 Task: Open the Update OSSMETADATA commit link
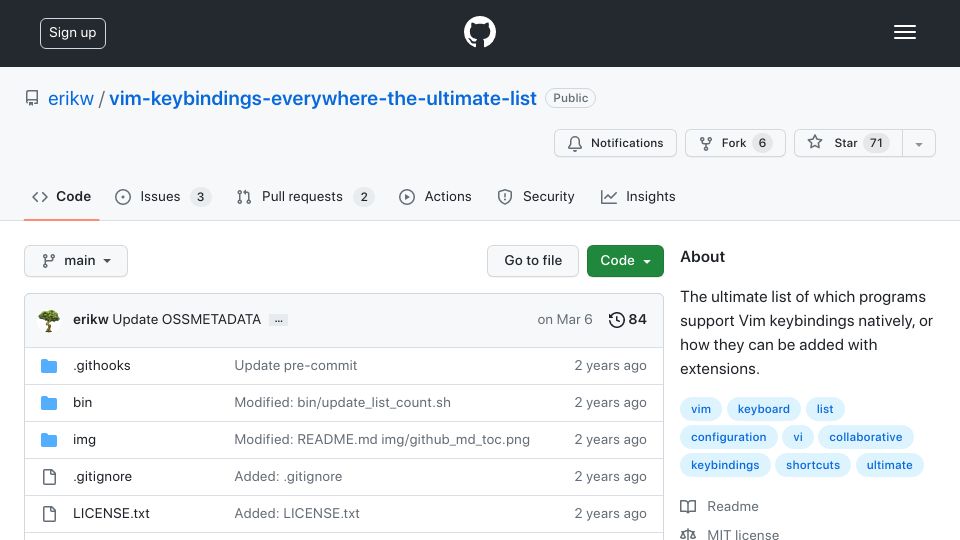coord(187,320)
